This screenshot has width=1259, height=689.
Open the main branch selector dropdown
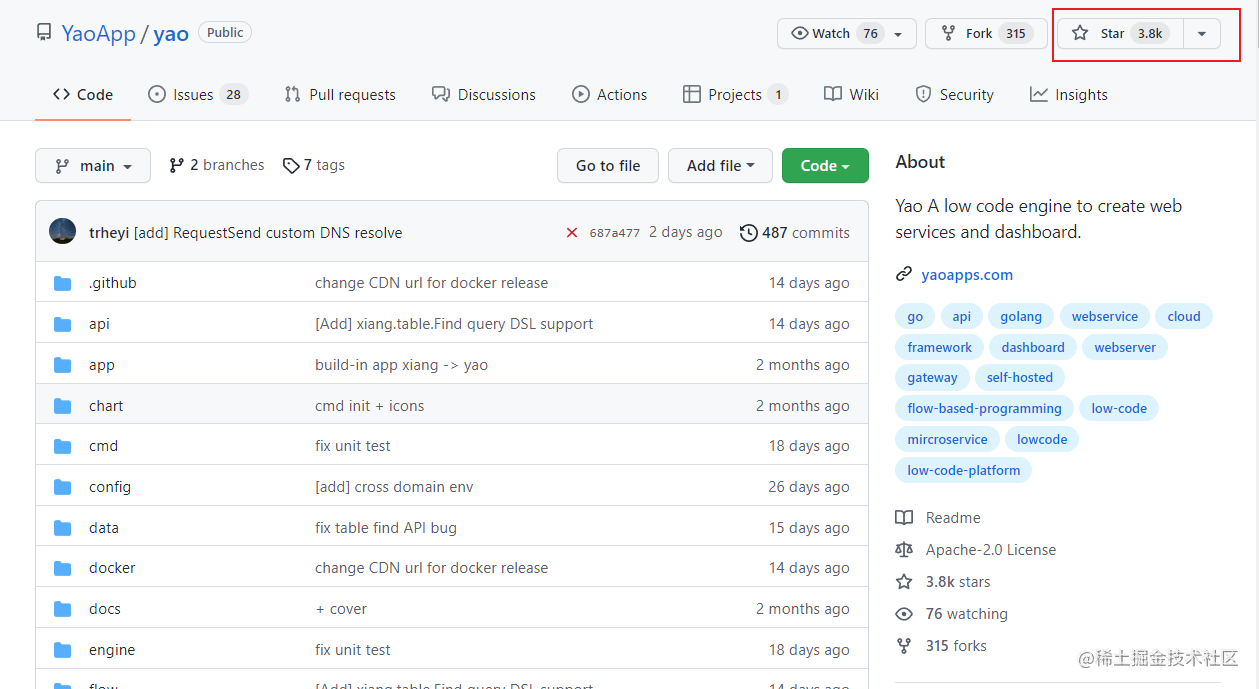93,166
